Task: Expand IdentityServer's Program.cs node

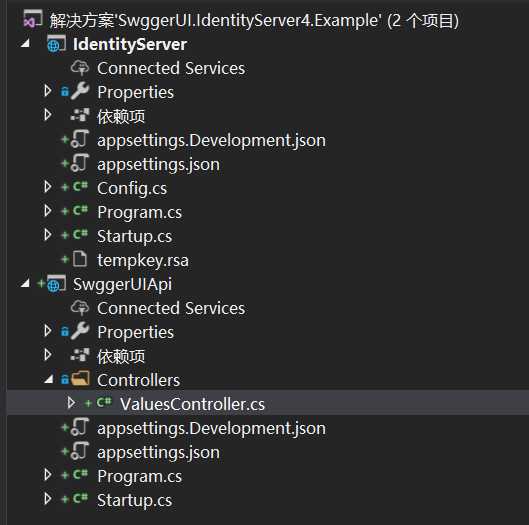Action: (x=48, y=211)
